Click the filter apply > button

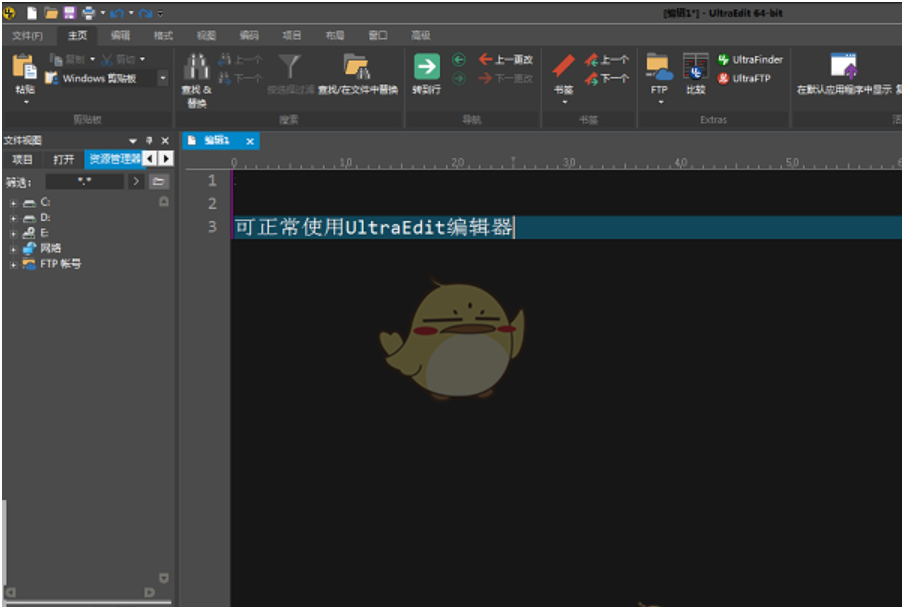pyautogui.click(x=136, y=181)
